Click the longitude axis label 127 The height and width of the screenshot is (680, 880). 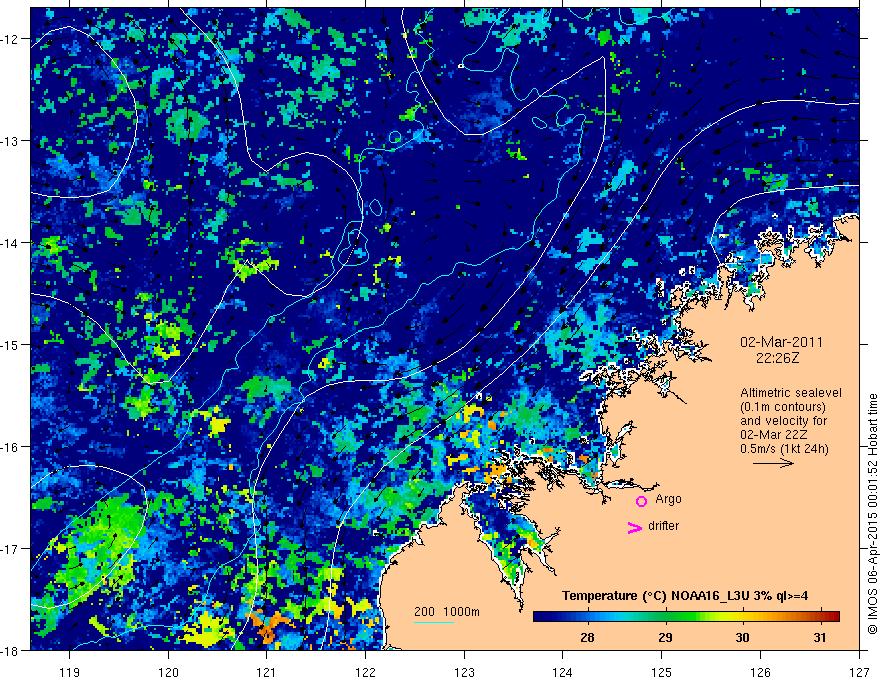pos(859,672)
